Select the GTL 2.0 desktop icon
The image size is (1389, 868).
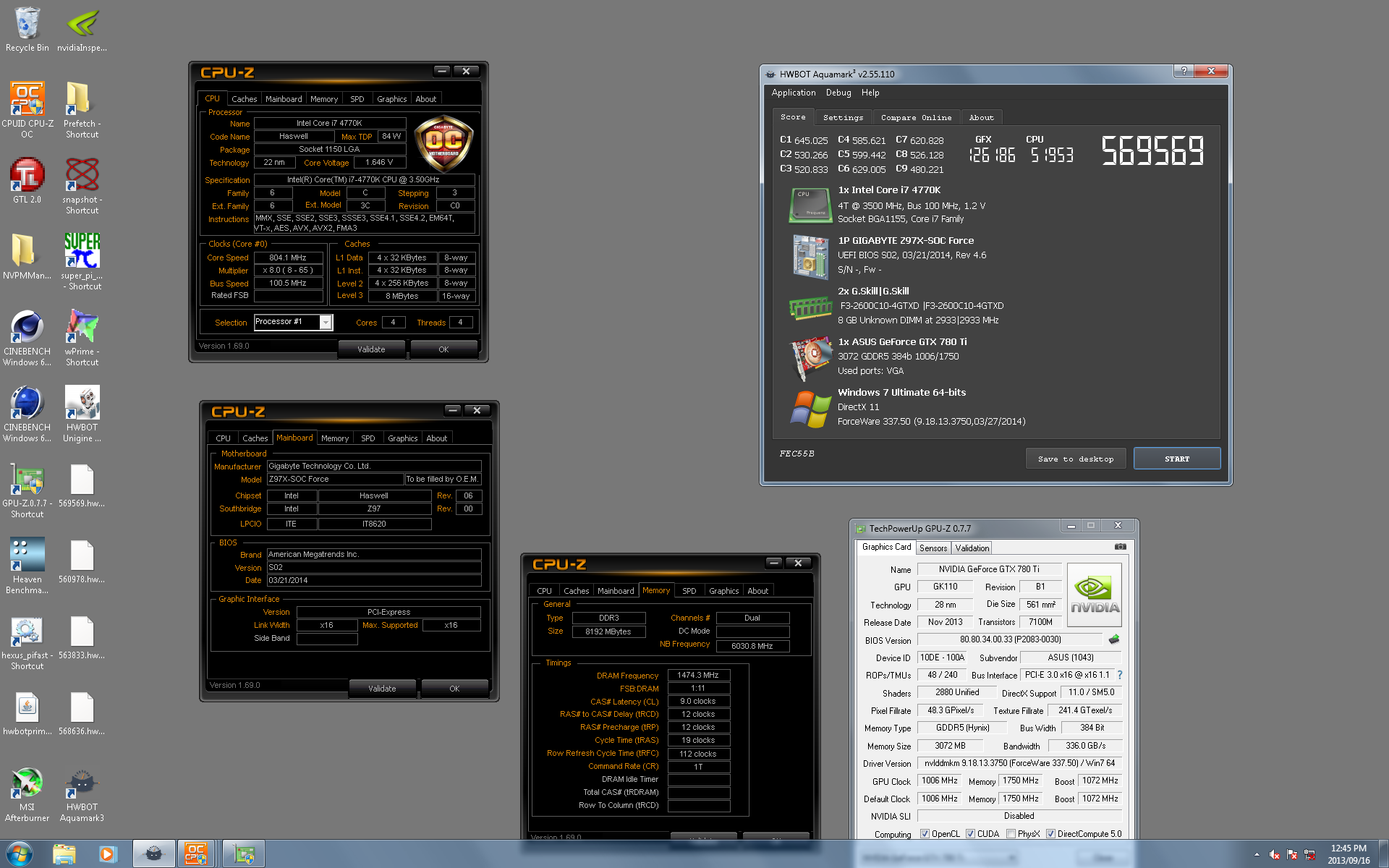[27, 181]
